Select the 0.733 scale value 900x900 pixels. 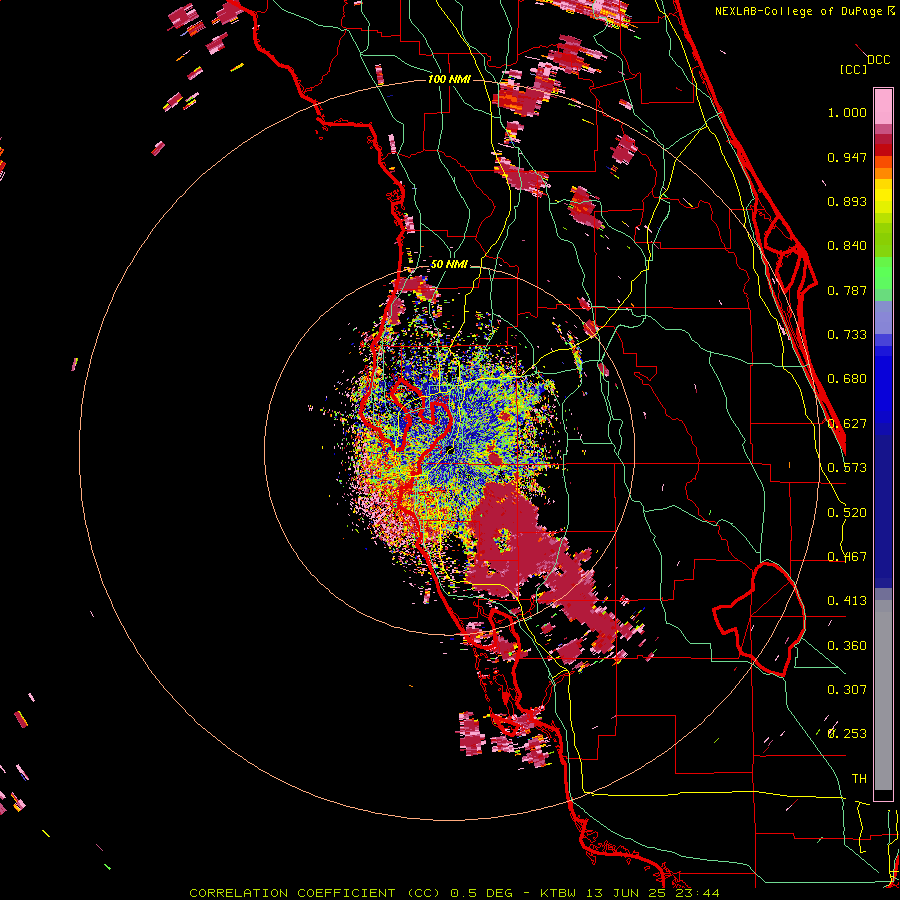[x=847, y=335]
